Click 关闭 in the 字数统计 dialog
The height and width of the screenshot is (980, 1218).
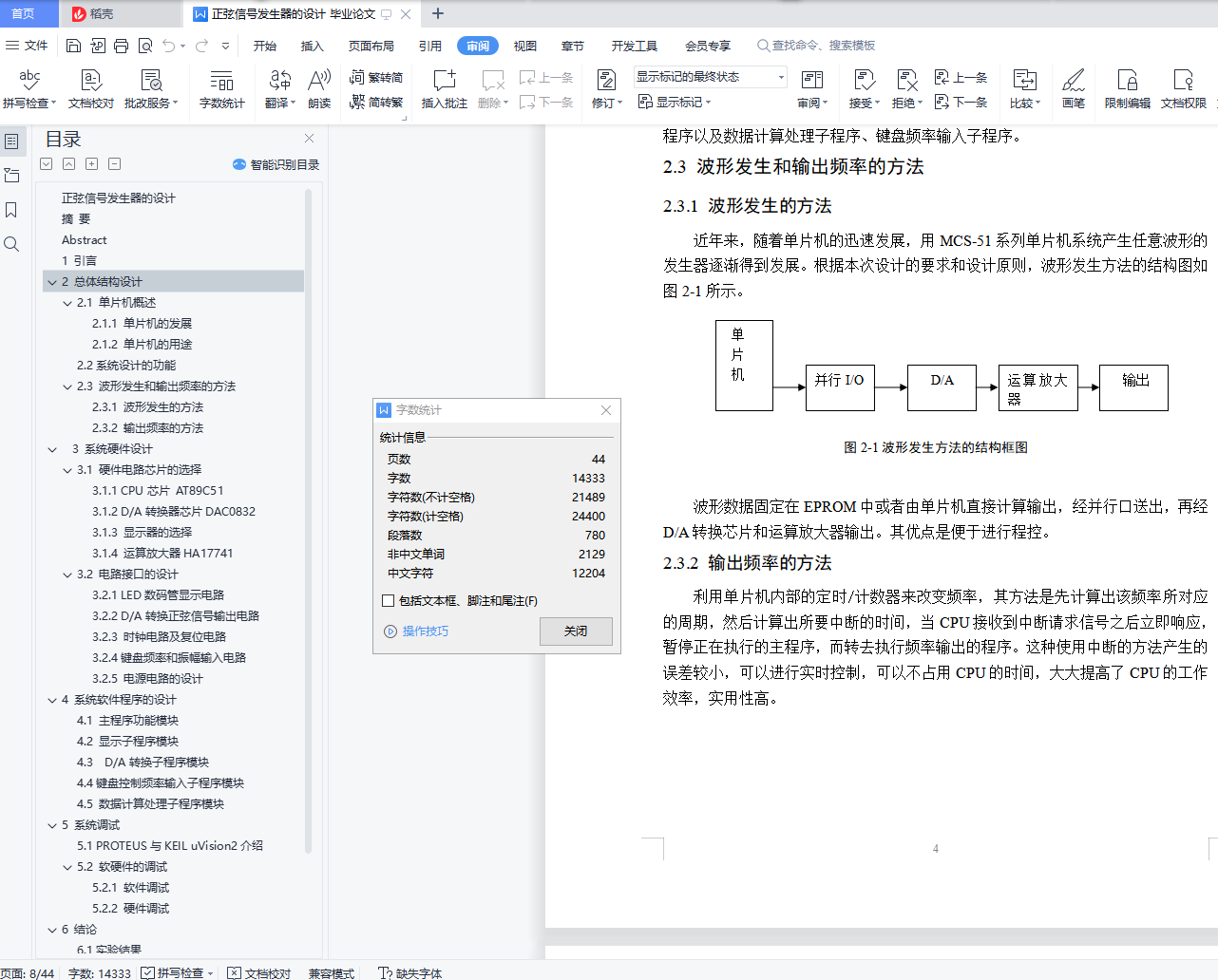click(x=576, y=631)
